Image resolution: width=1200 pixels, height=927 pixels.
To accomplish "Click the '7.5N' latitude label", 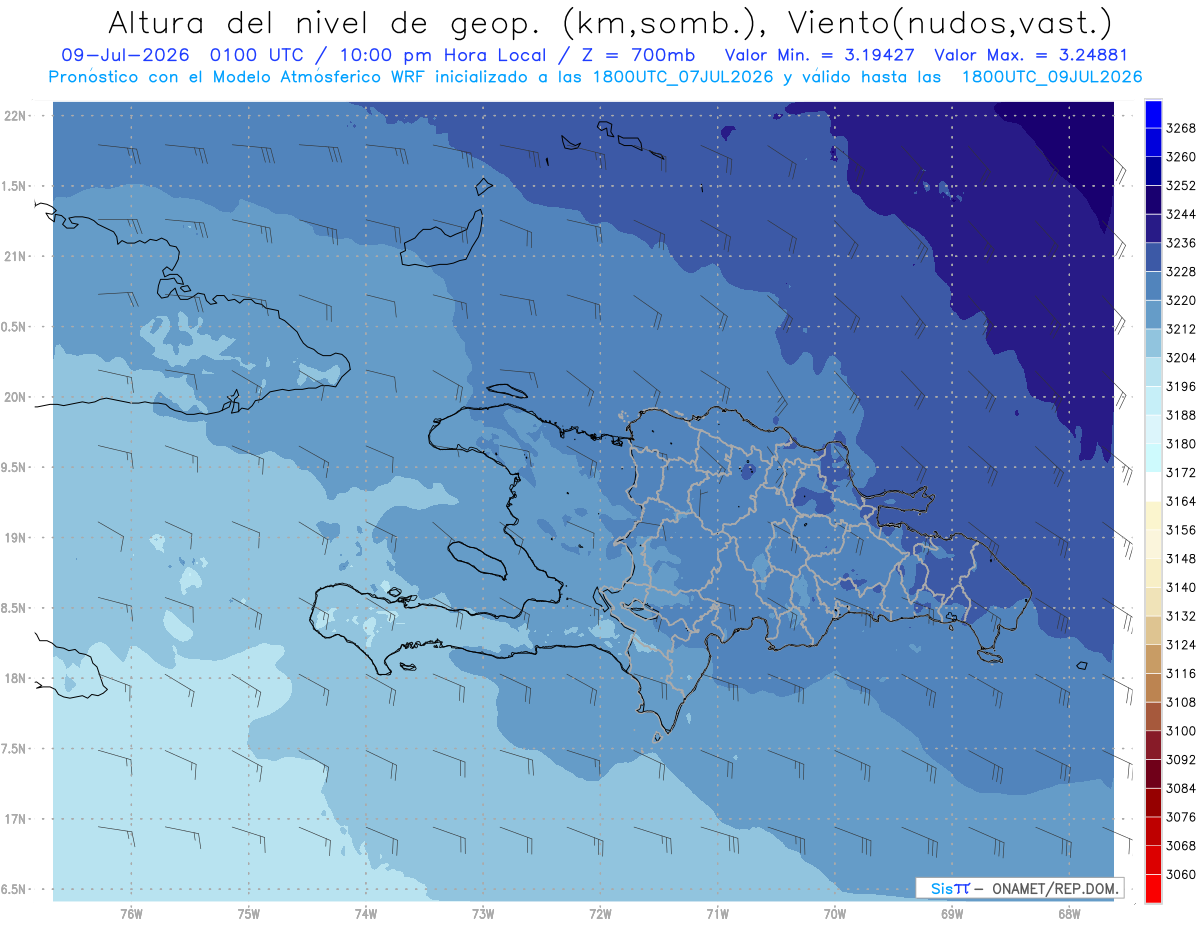I will 14,749.
